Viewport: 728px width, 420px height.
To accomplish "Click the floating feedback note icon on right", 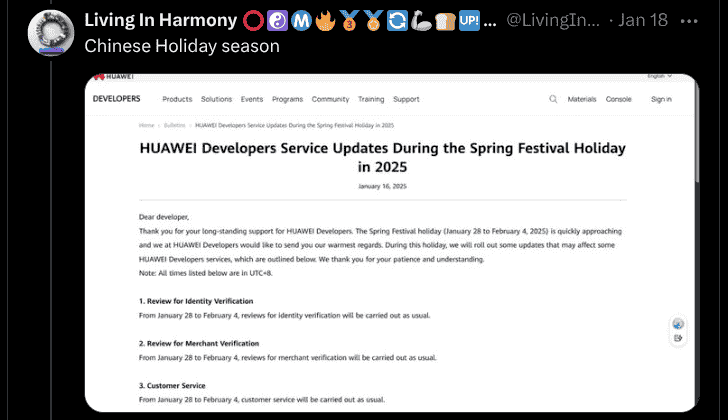I will pyautogui.click(x=678, y=339).
